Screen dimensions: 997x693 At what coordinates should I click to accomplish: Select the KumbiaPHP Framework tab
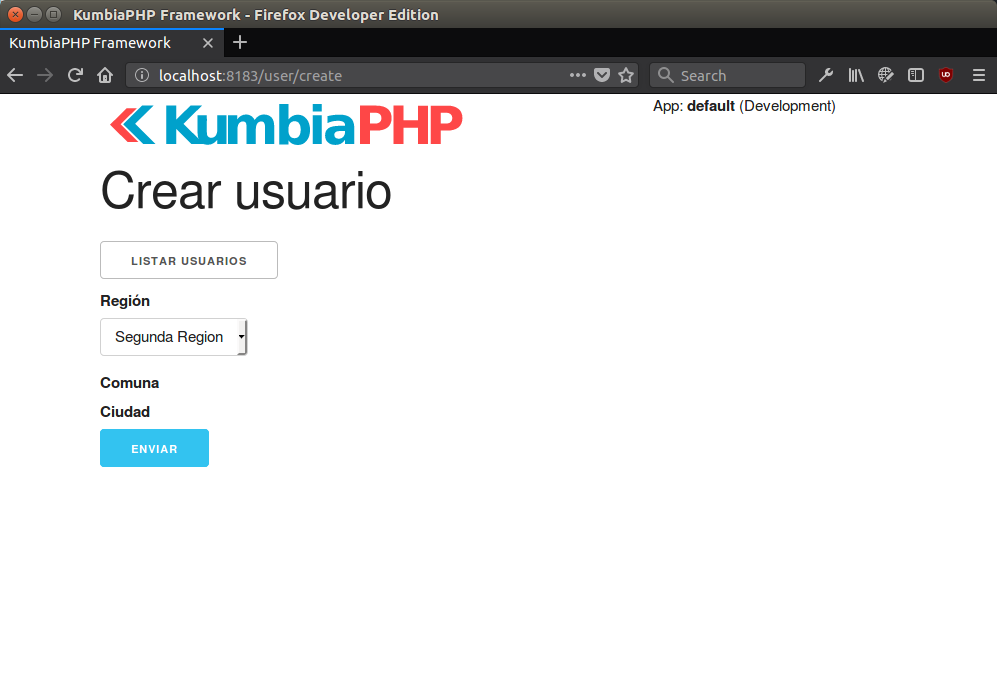[111, 43]
